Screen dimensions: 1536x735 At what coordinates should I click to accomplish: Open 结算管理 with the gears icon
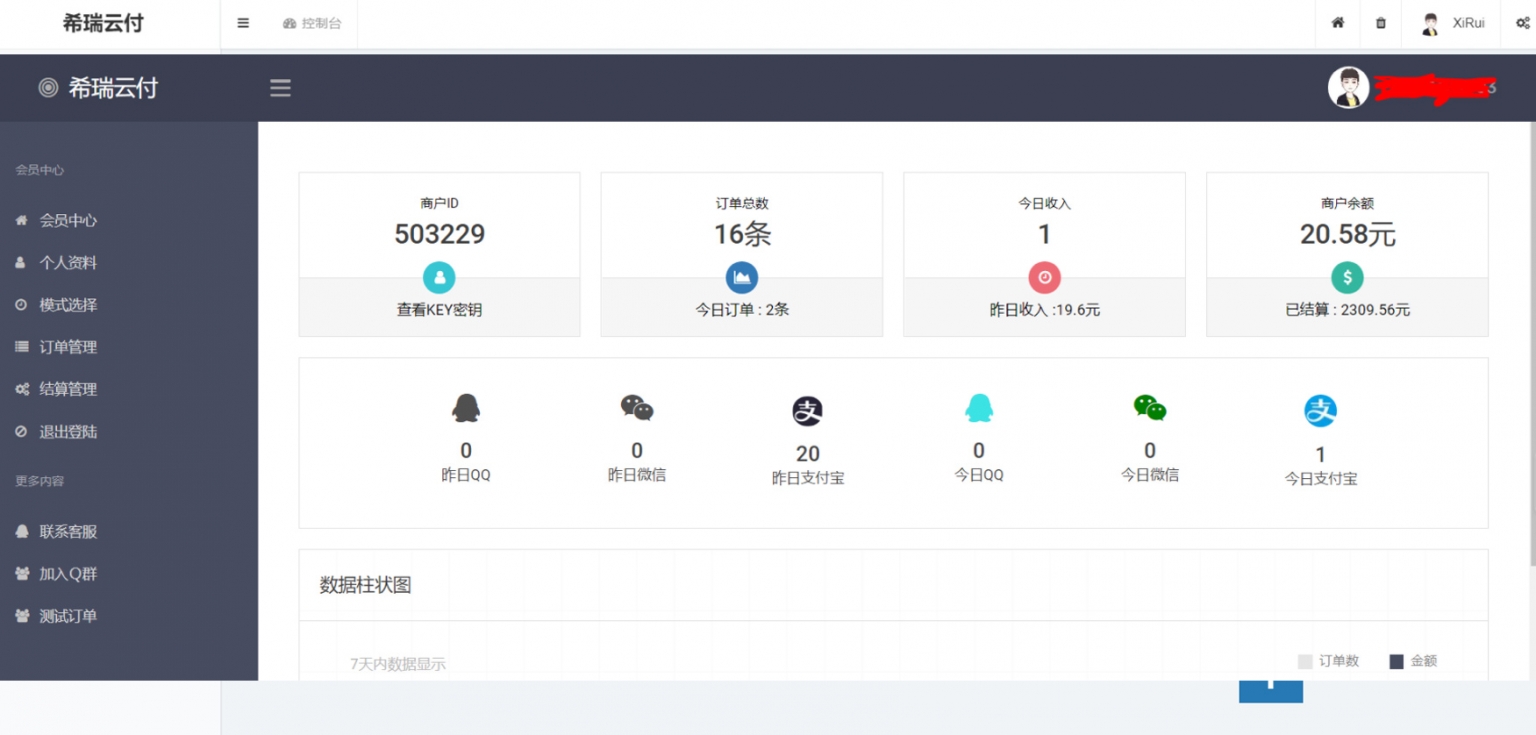click(x=20, y=388)
